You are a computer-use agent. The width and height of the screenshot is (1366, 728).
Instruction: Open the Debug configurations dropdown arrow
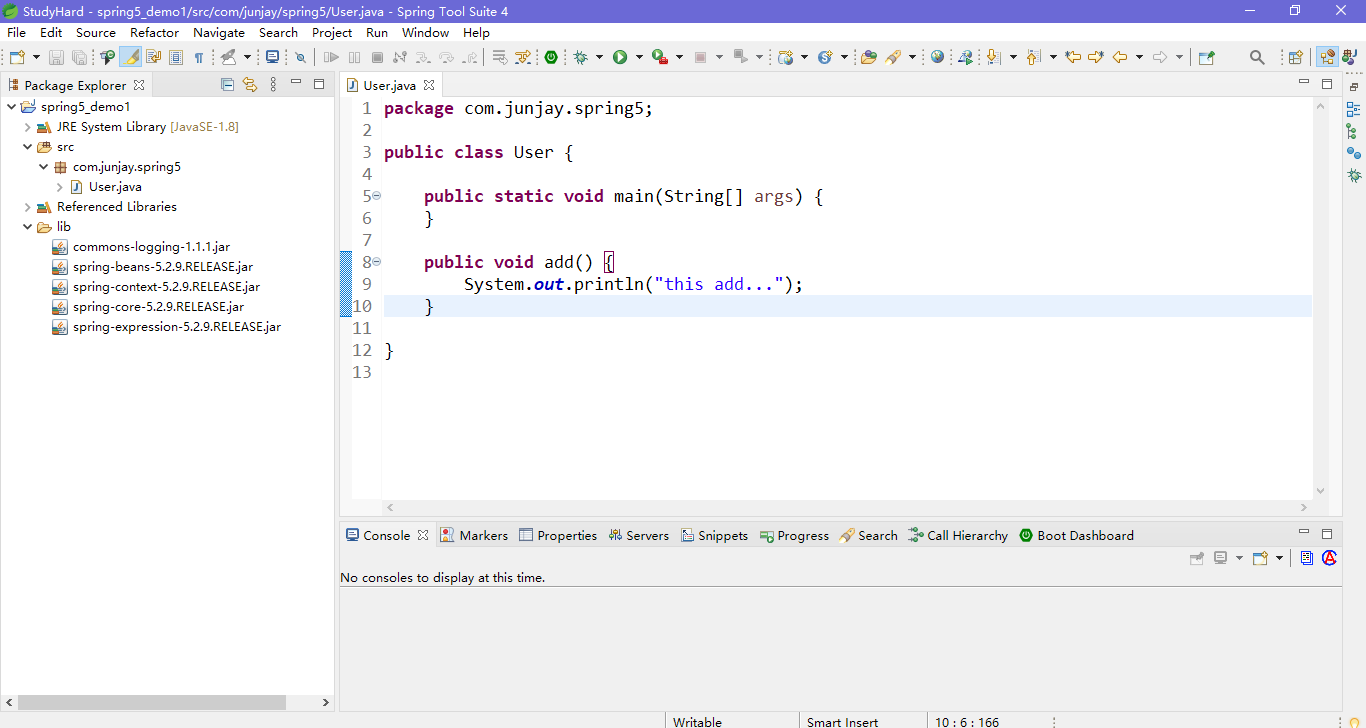[599, 57]
